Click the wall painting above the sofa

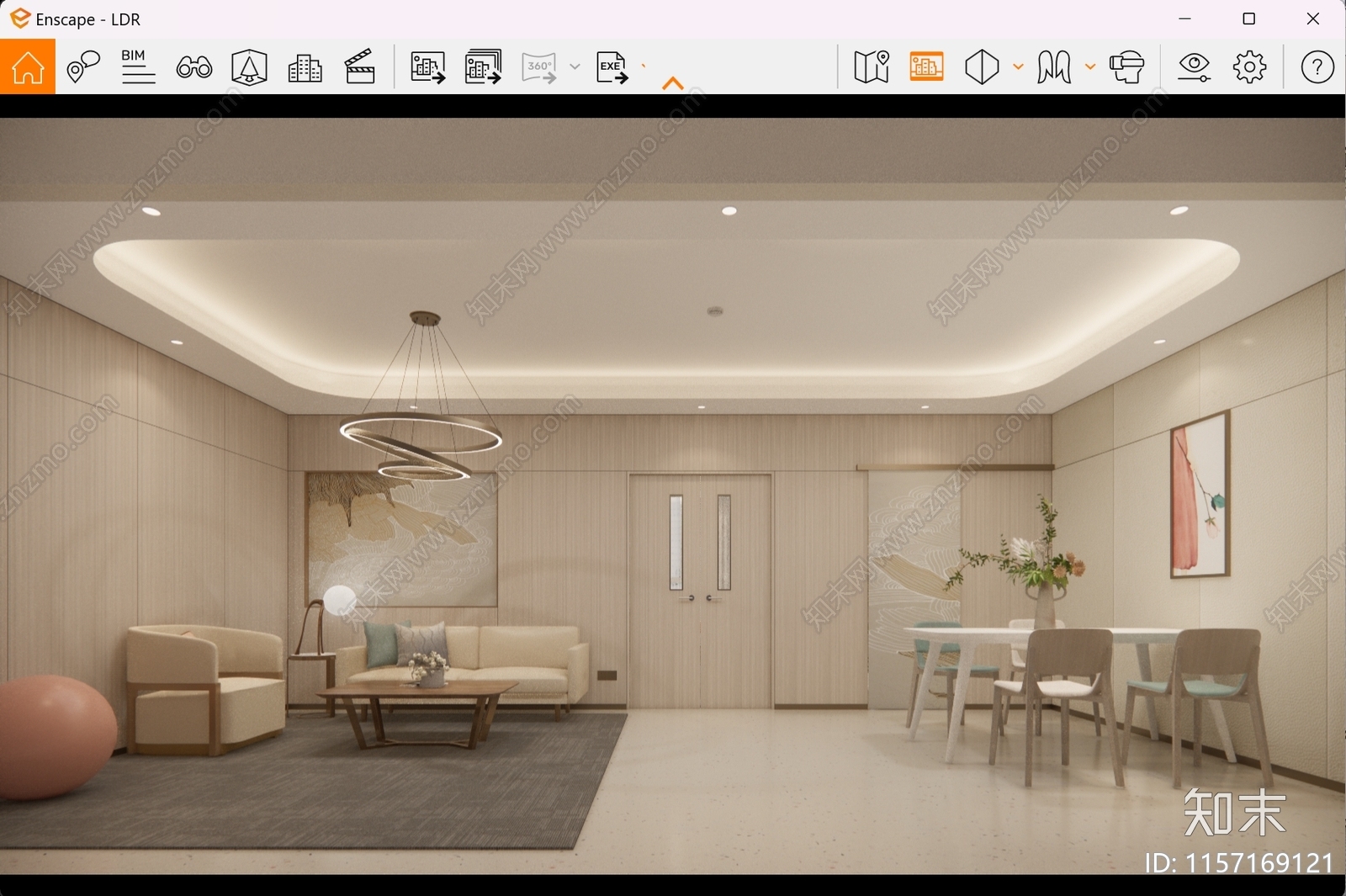point(401,539)
